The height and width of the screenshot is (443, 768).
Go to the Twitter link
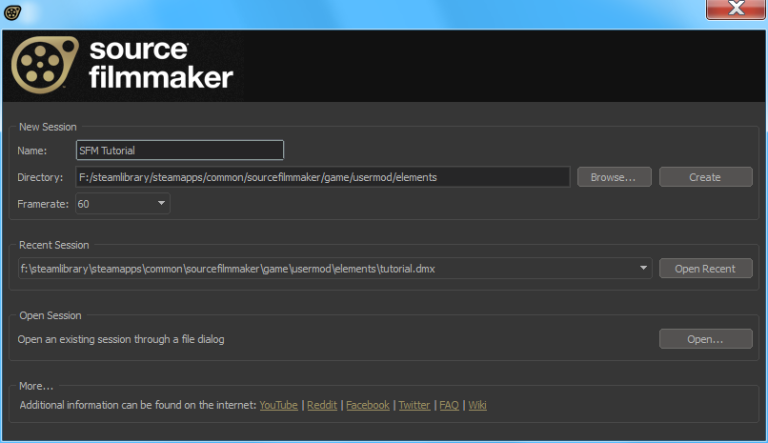coord(414,405)
